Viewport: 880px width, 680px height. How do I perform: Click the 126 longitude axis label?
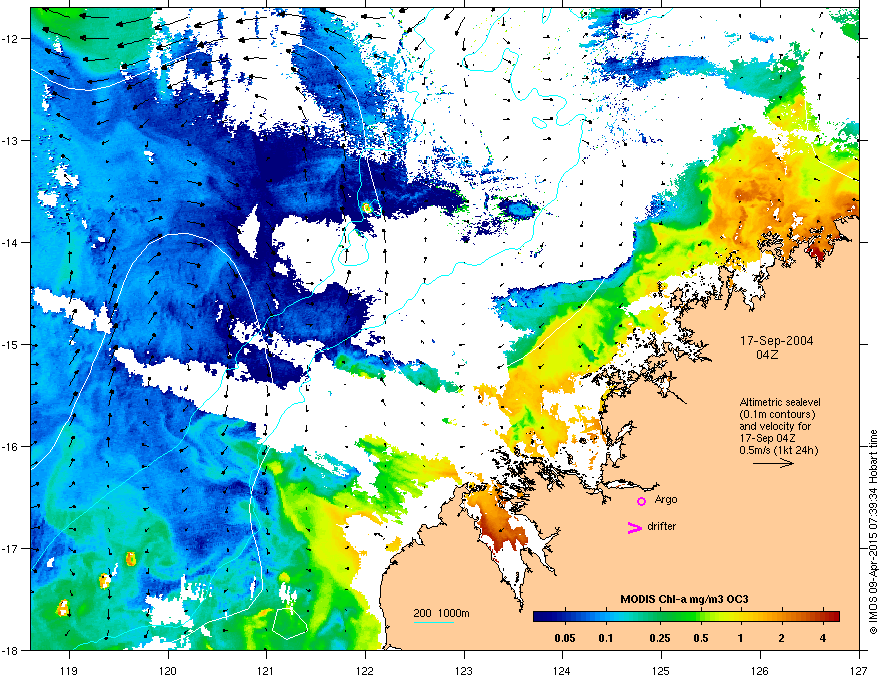[760, 670]
